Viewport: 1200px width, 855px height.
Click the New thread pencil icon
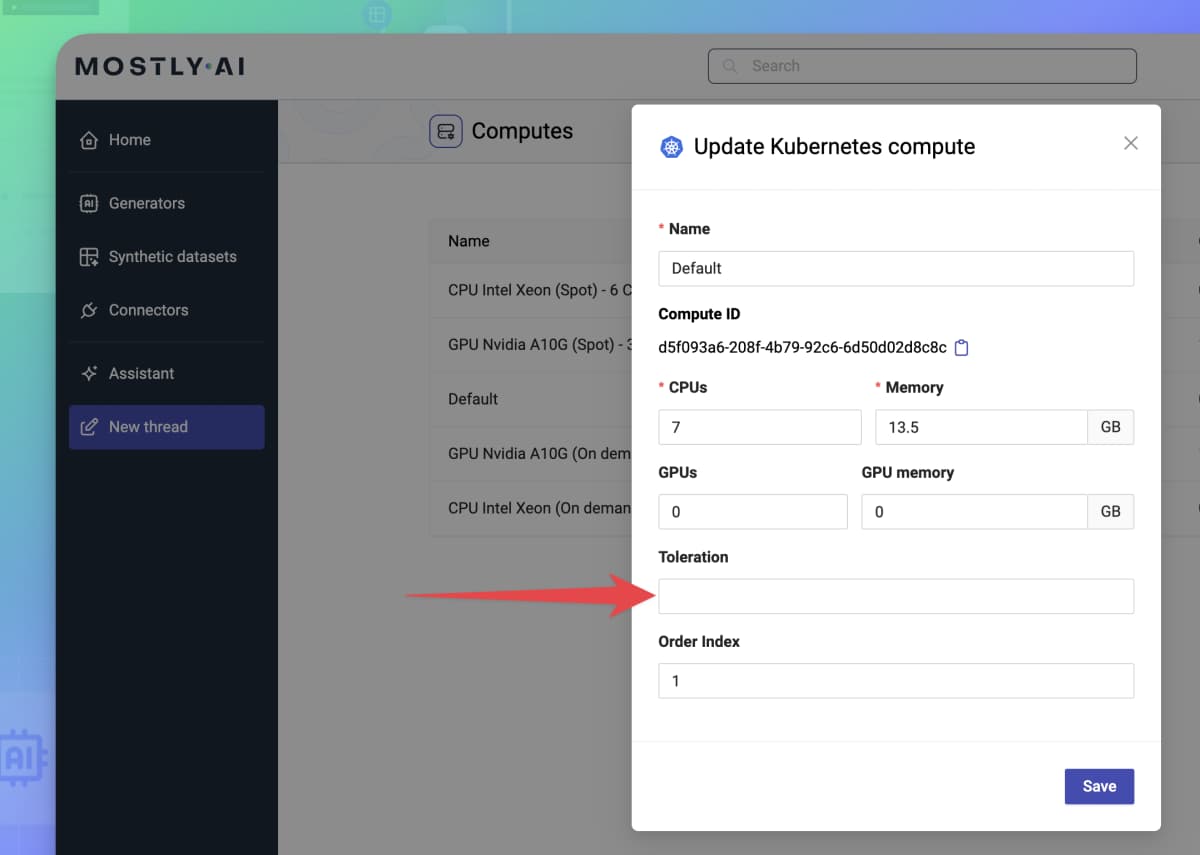[89, 427]
